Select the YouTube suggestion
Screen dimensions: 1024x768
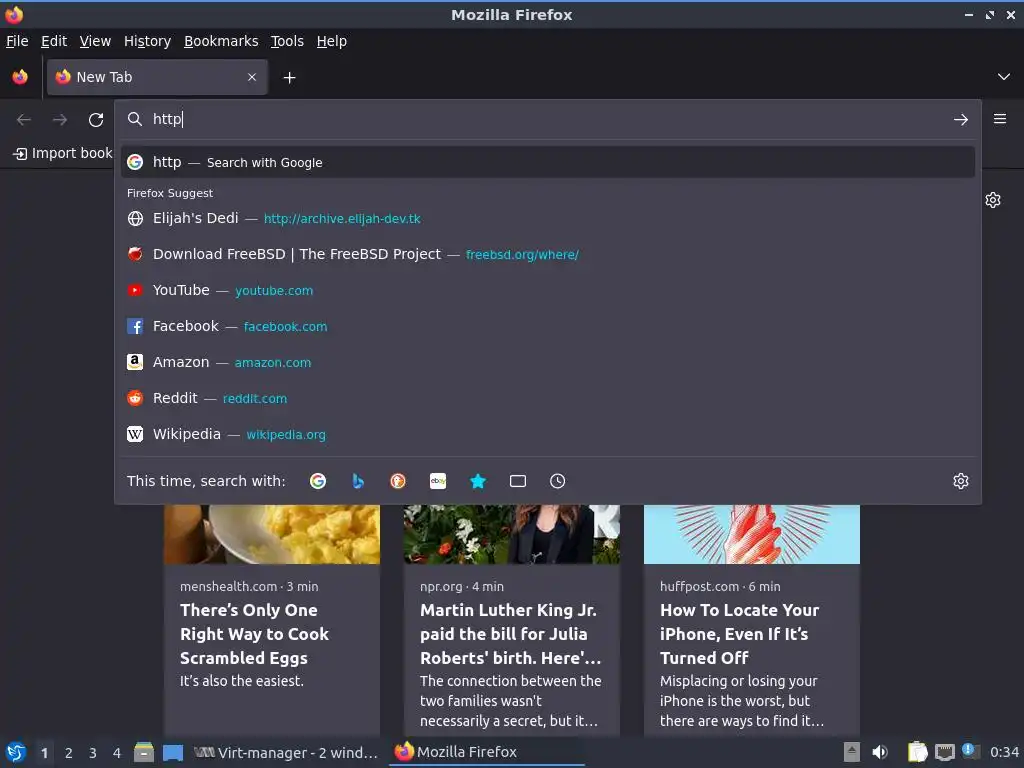[x=548, y=290]
